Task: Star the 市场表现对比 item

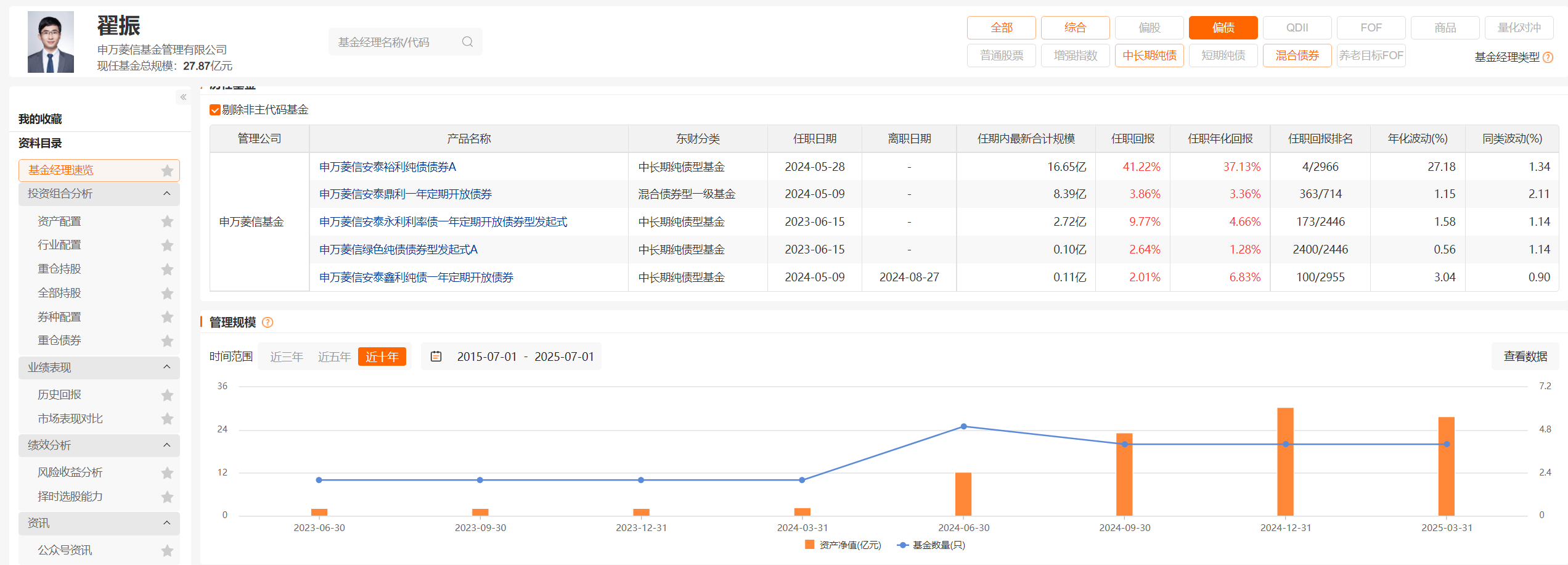Action: [x=167, y=419]
